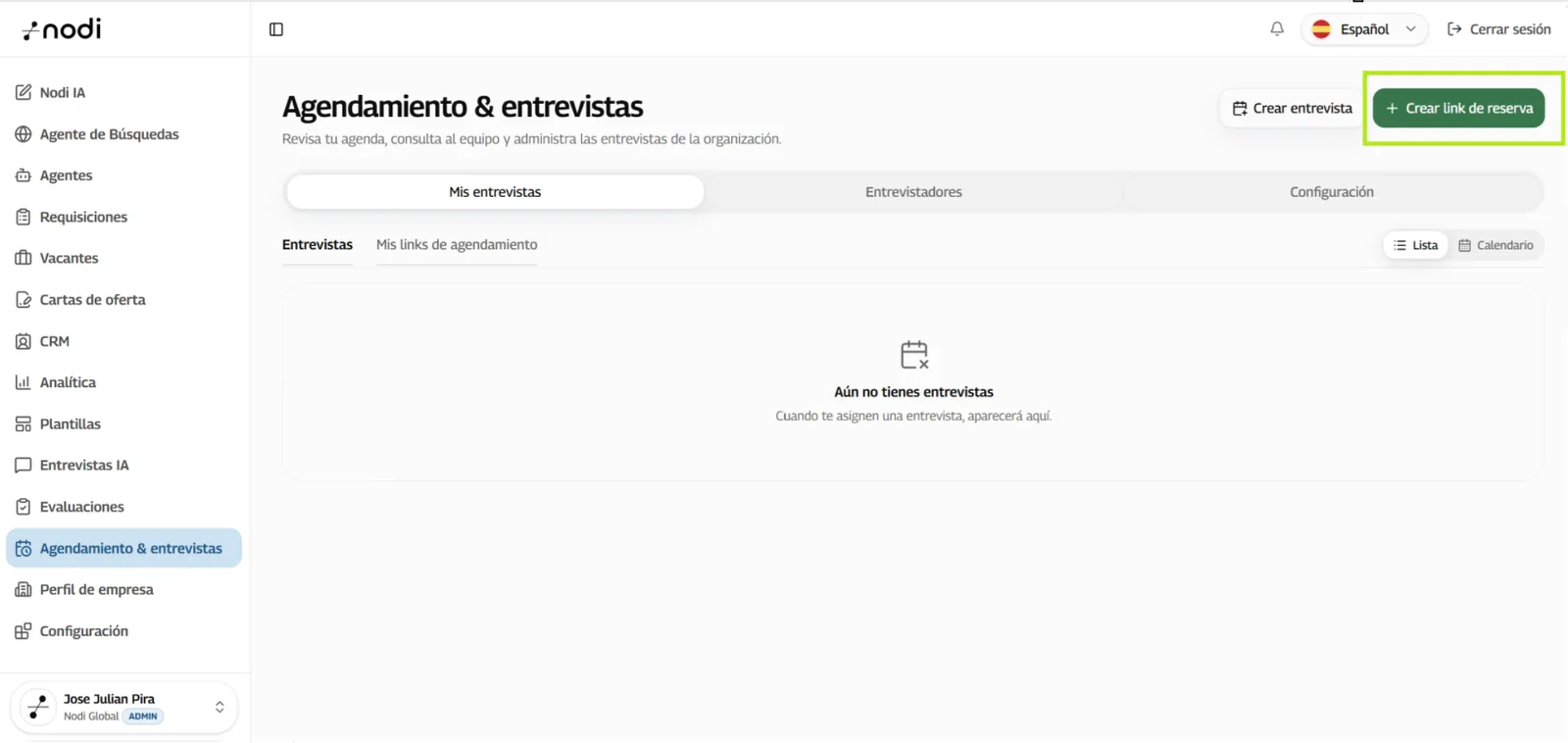Click the empty-state calendar icon
This screenshot has height=743, width=1568.
(914, 354)
